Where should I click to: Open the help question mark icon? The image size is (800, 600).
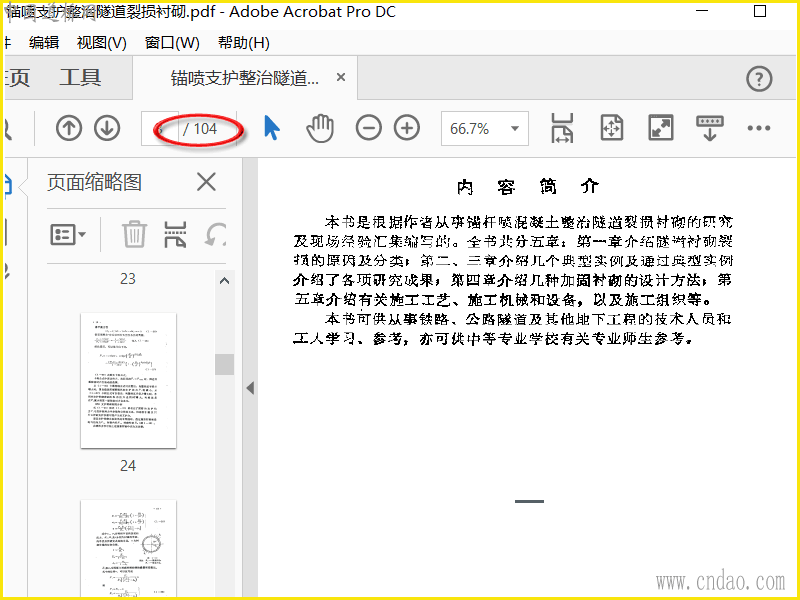click(x=759, y=79)
